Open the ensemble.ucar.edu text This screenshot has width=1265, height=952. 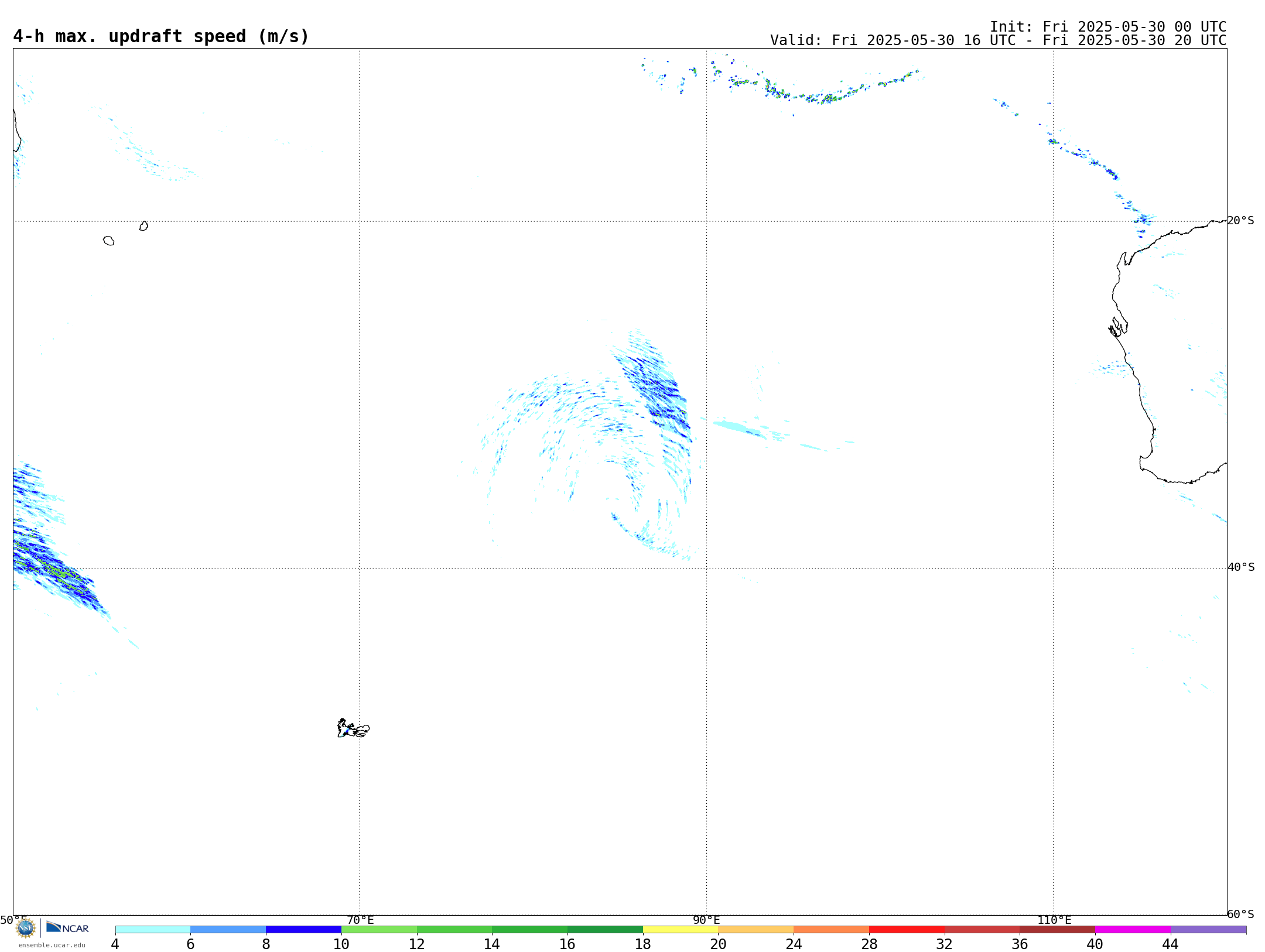(x=52, y=945)
